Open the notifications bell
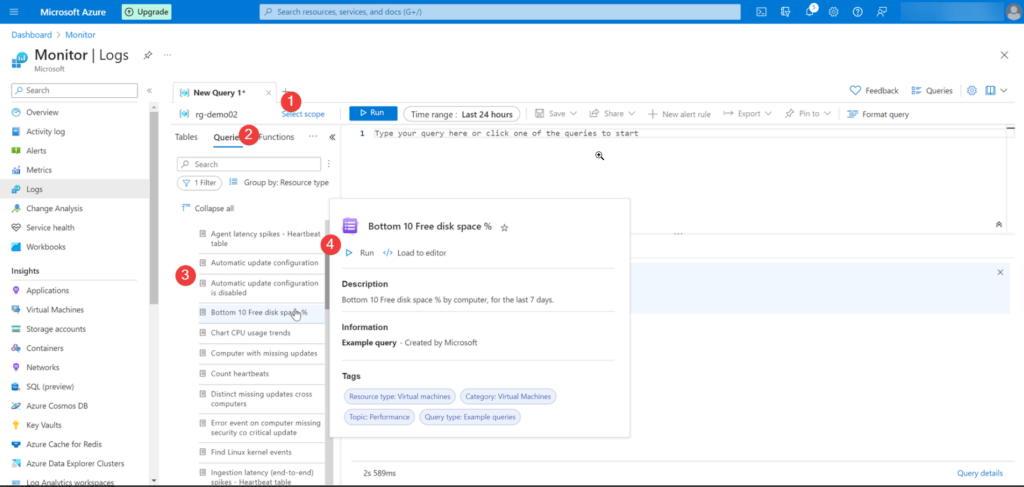The height and width of the screenshot is (487, 1024). click(x=810, y=12)
